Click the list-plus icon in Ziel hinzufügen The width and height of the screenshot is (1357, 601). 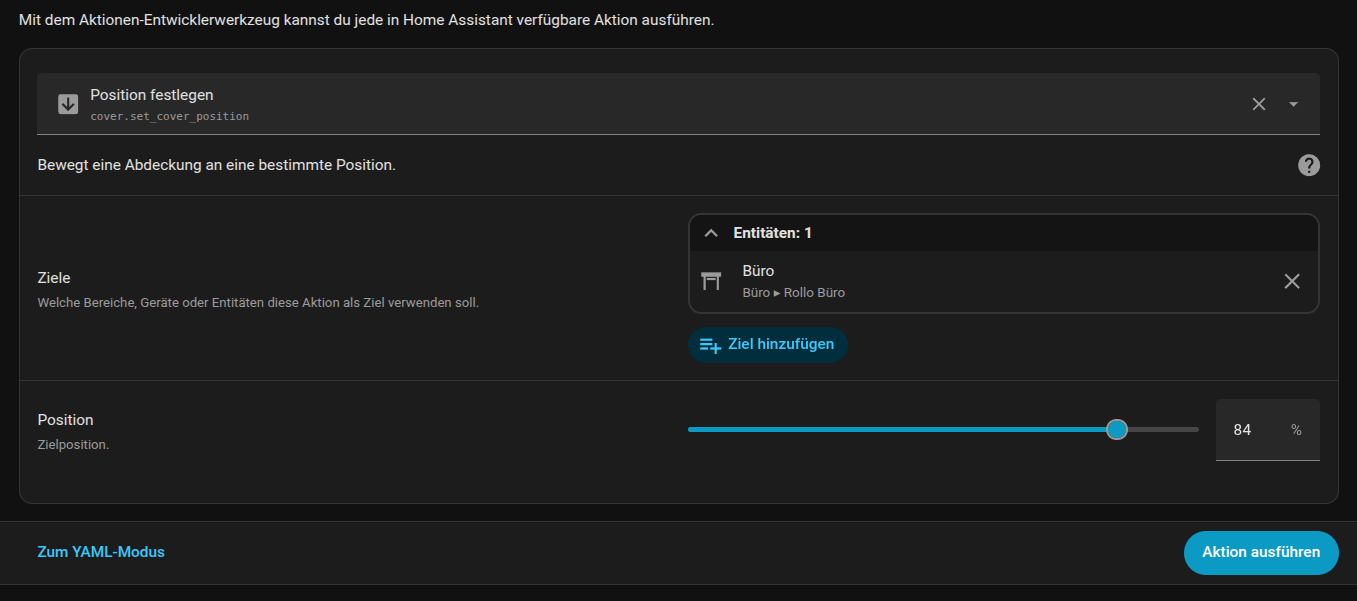tap(710, 345)
